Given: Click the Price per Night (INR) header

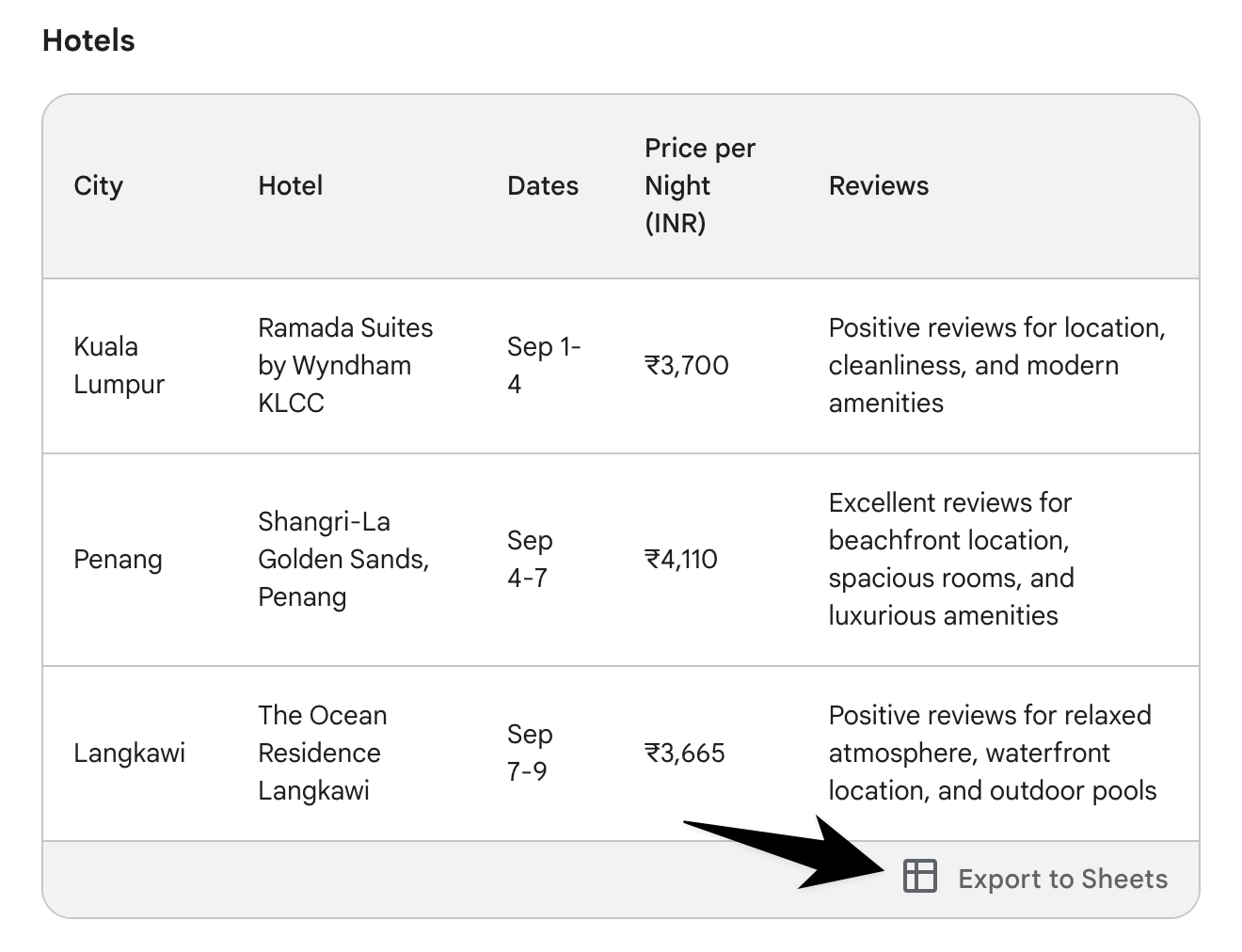Looking at the screenshot, I should tap(700, 185).
